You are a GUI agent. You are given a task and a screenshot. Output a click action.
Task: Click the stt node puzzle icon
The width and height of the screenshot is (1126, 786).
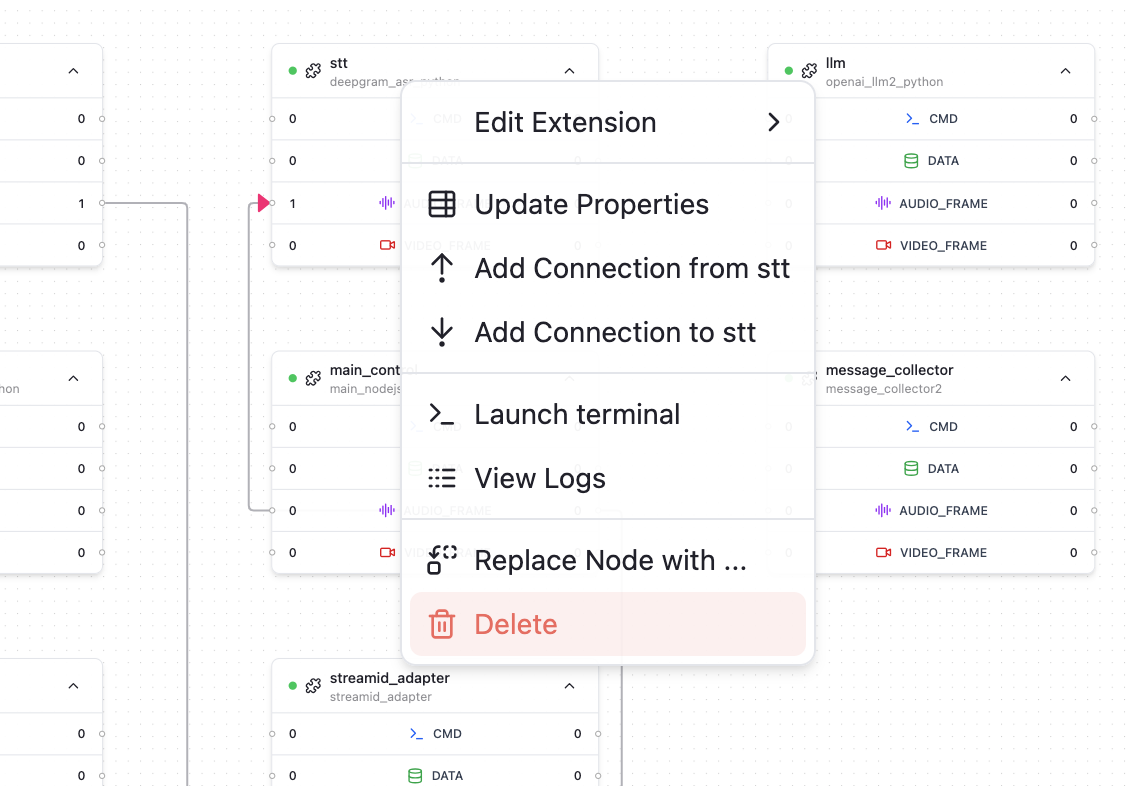click(313, 71)
